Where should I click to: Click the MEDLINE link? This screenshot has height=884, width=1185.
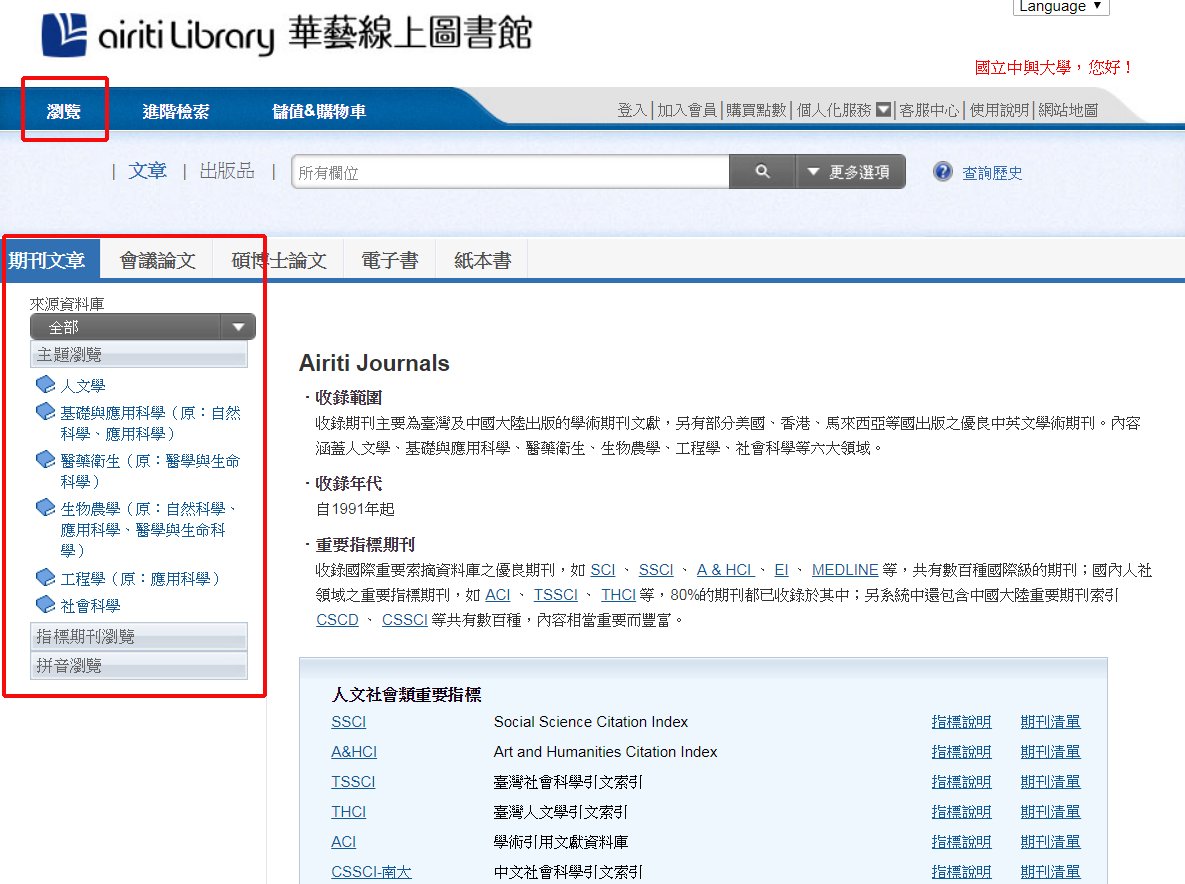pos(845,570)
